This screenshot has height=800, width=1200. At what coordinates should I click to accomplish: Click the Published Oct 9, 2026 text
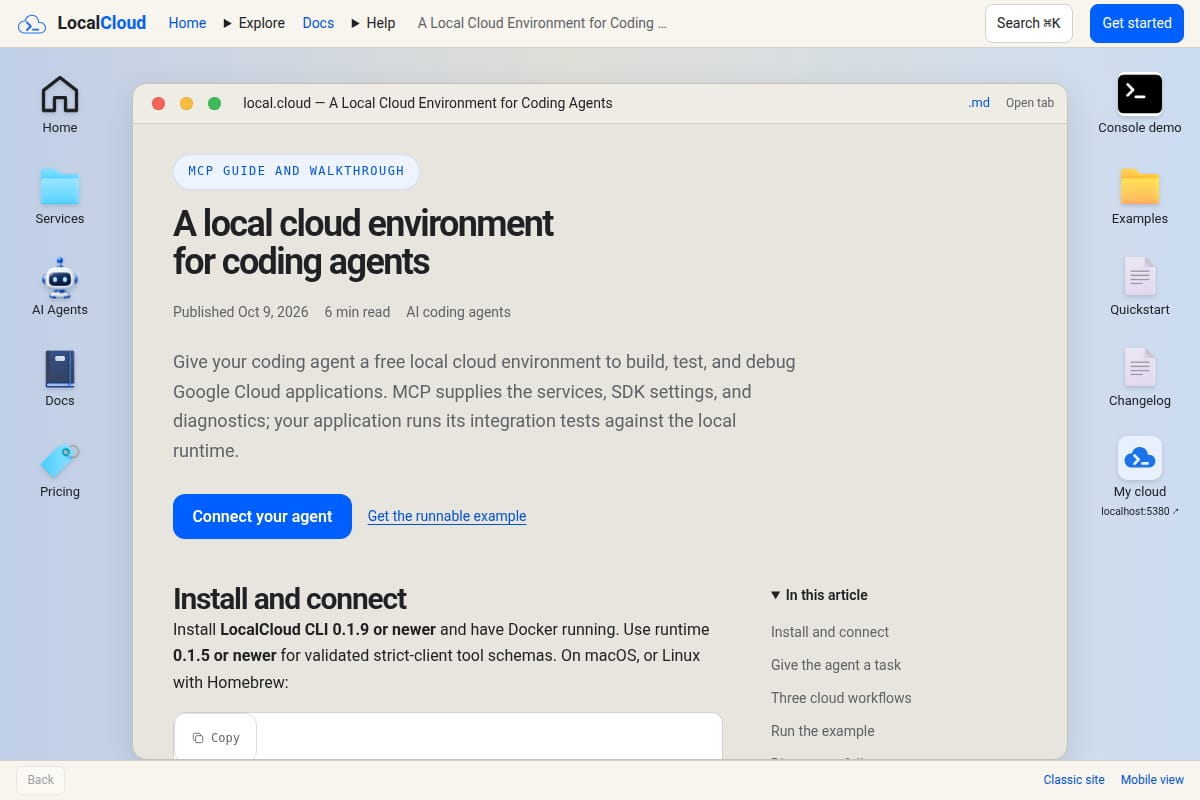pyautogui.click(x=241, y=312)
